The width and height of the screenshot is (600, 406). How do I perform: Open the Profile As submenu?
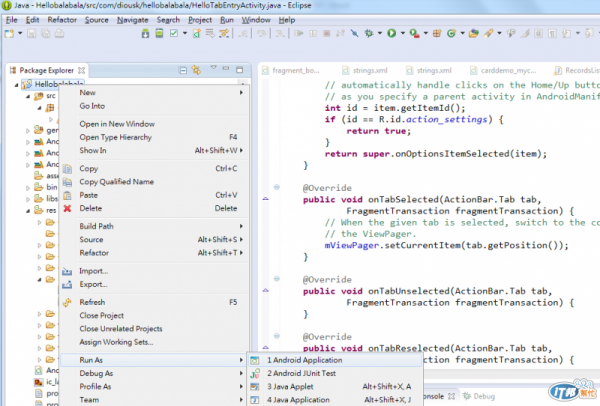pyautogui.click(x=155, y=387)
